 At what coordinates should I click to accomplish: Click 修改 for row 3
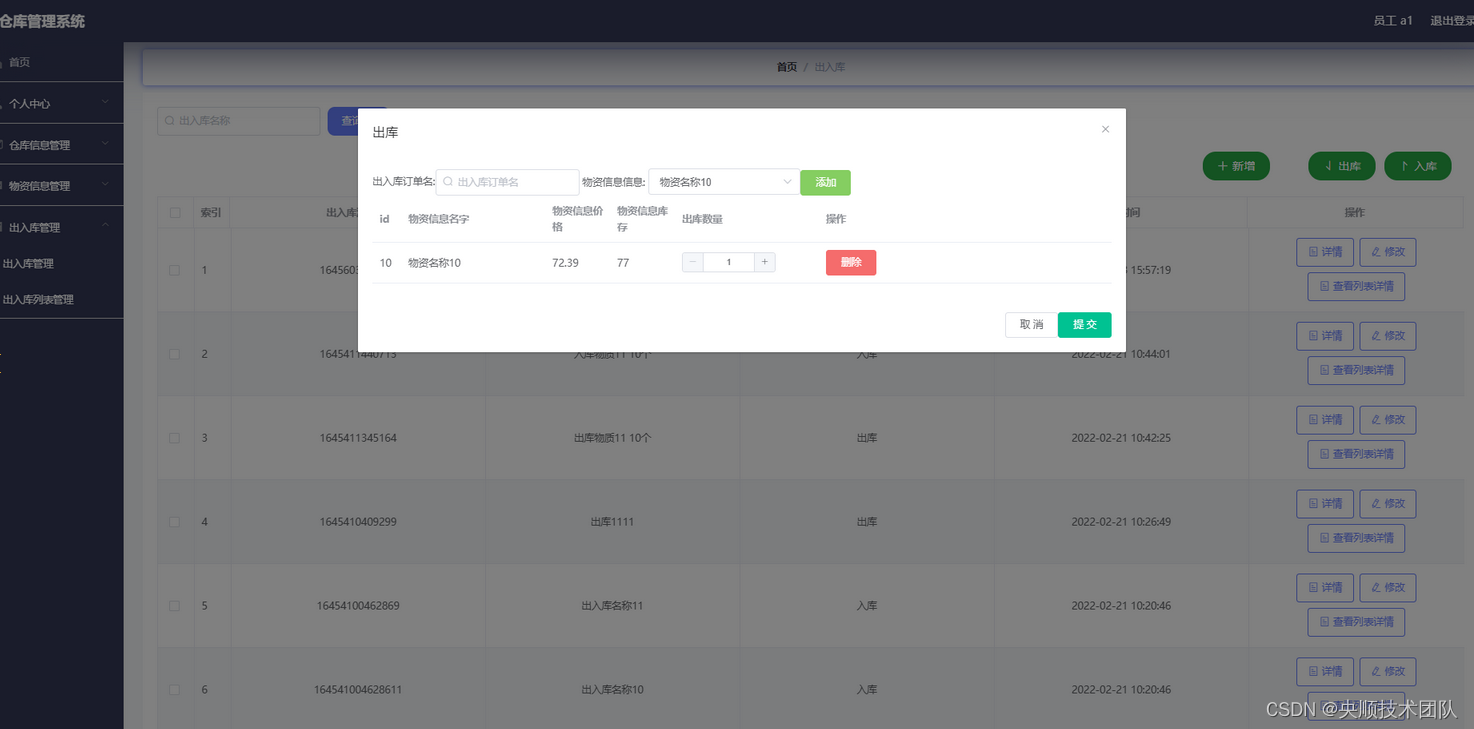(1388, 420)
